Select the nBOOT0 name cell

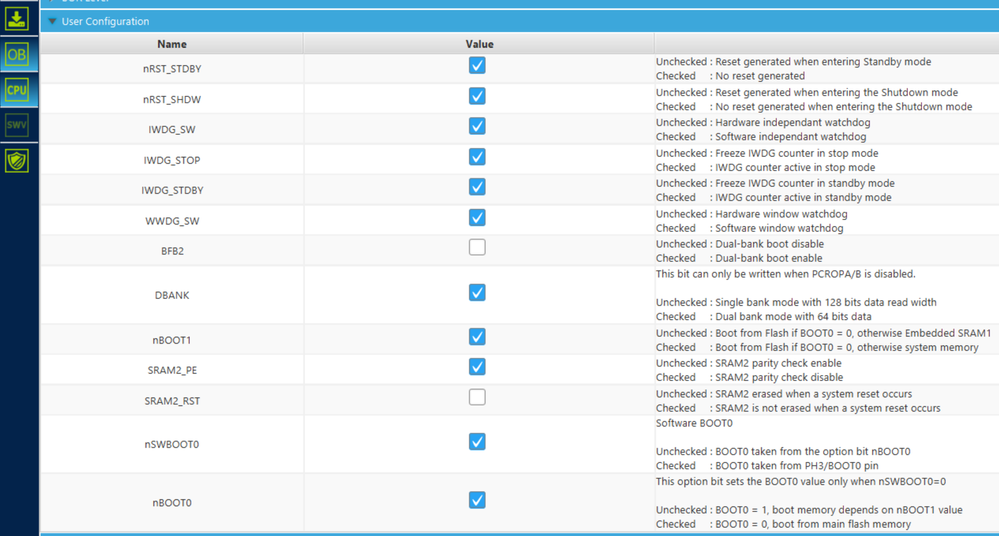[x=172, y=502]
